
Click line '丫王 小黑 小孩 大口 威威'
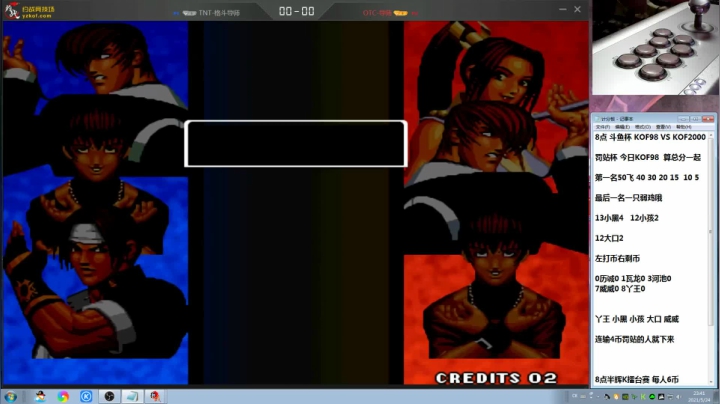tap(636, 319)
